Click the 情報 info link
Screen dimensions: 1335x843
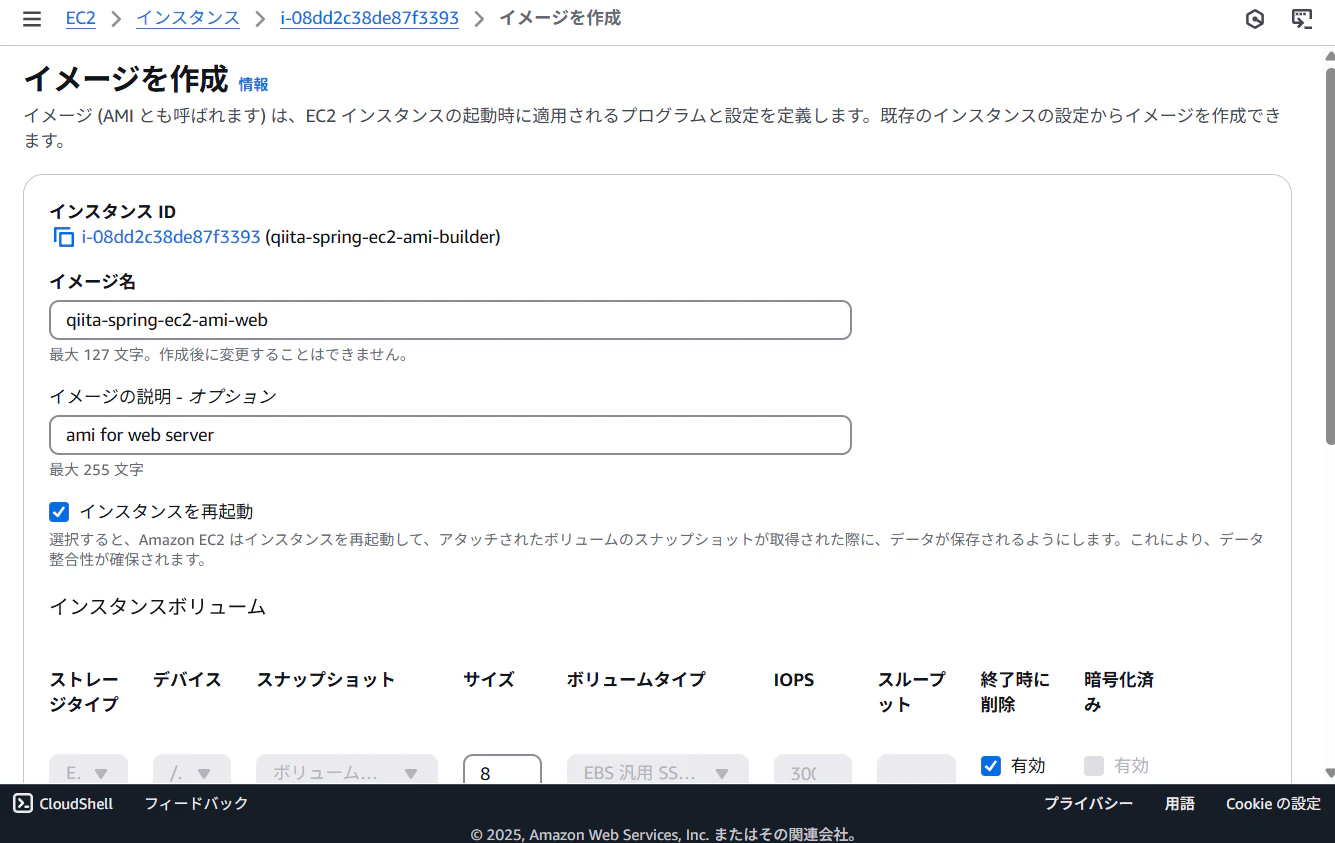tap(253, 84)
